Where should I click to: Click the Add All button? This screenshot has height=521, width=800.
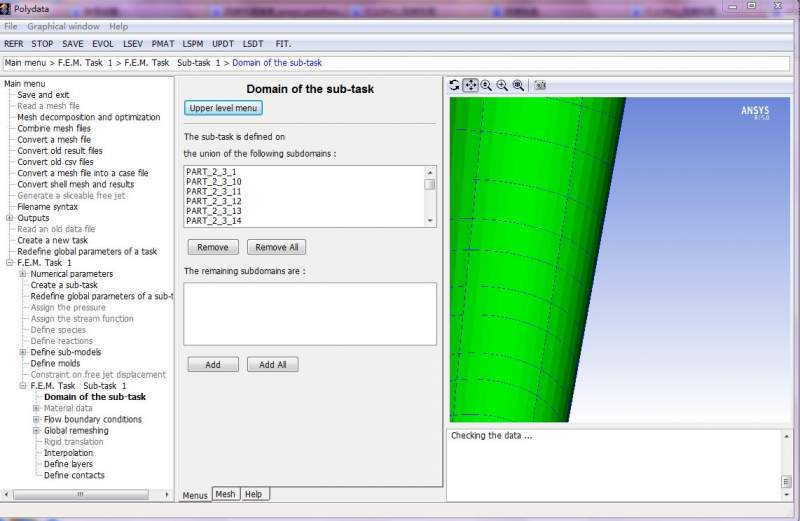pyautogui.click(x=273, y=365)
